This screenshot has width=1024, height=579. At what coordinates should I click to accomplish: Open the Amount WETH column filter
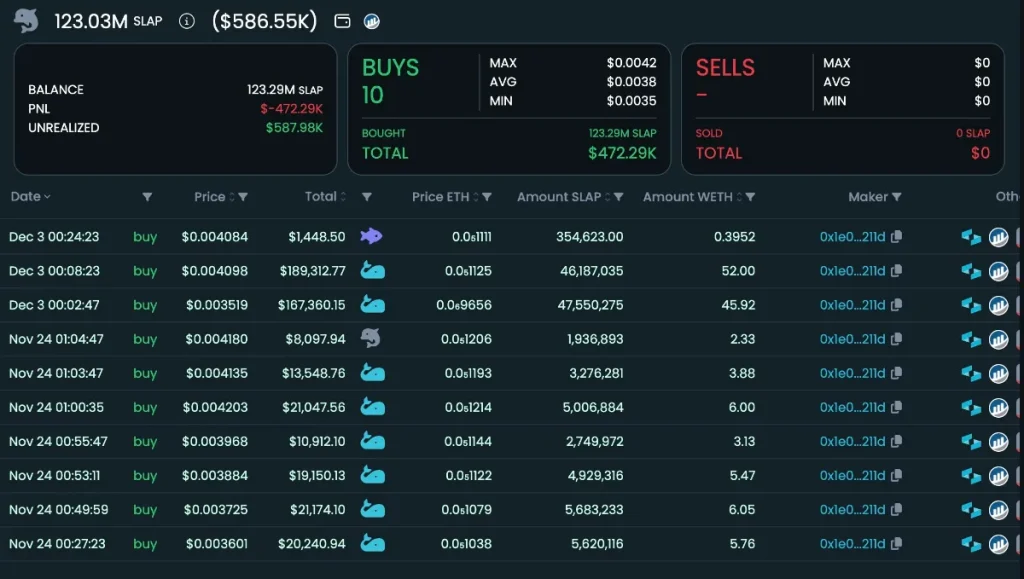(x=750, y=197)
